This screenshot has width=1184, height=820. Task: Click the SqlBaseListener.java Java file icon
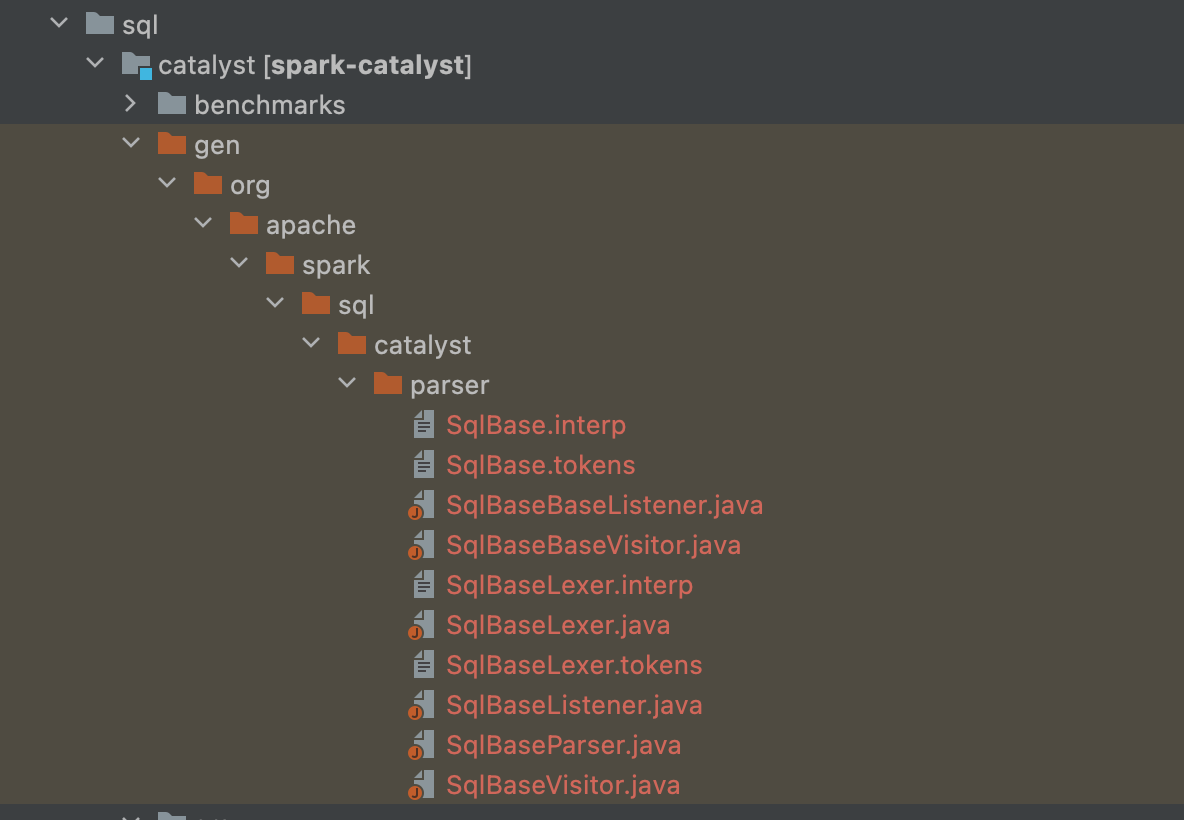point(421,705)
